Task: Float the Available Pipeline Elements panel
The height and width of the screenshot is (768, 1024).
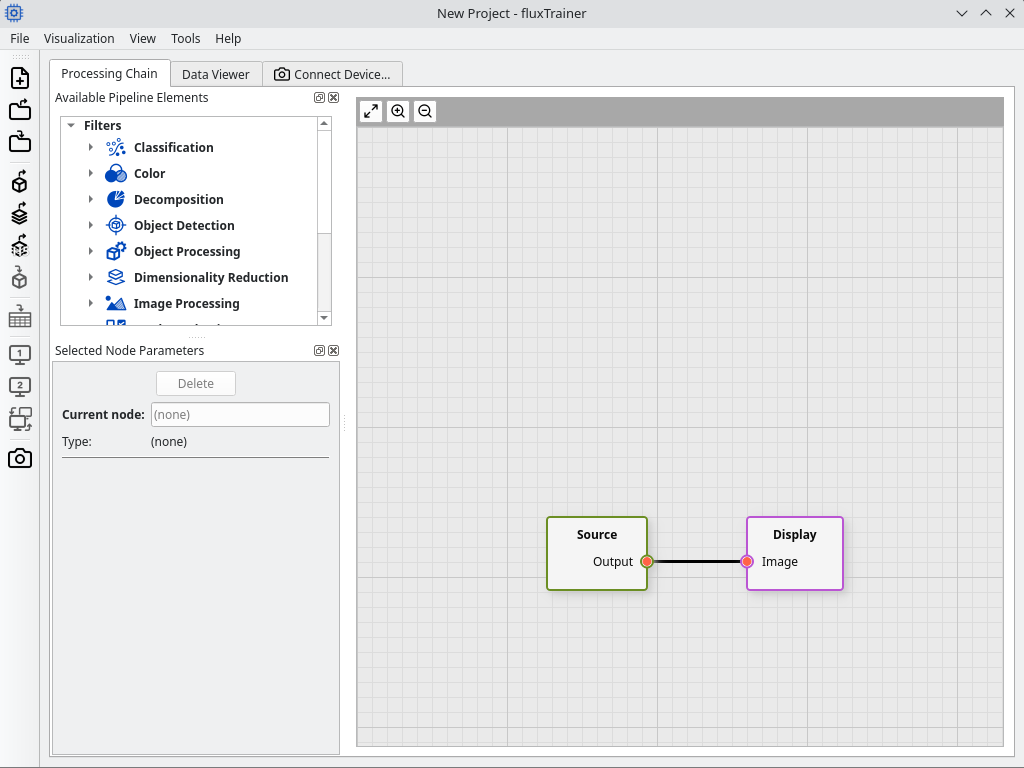Action: click(319, 97)
